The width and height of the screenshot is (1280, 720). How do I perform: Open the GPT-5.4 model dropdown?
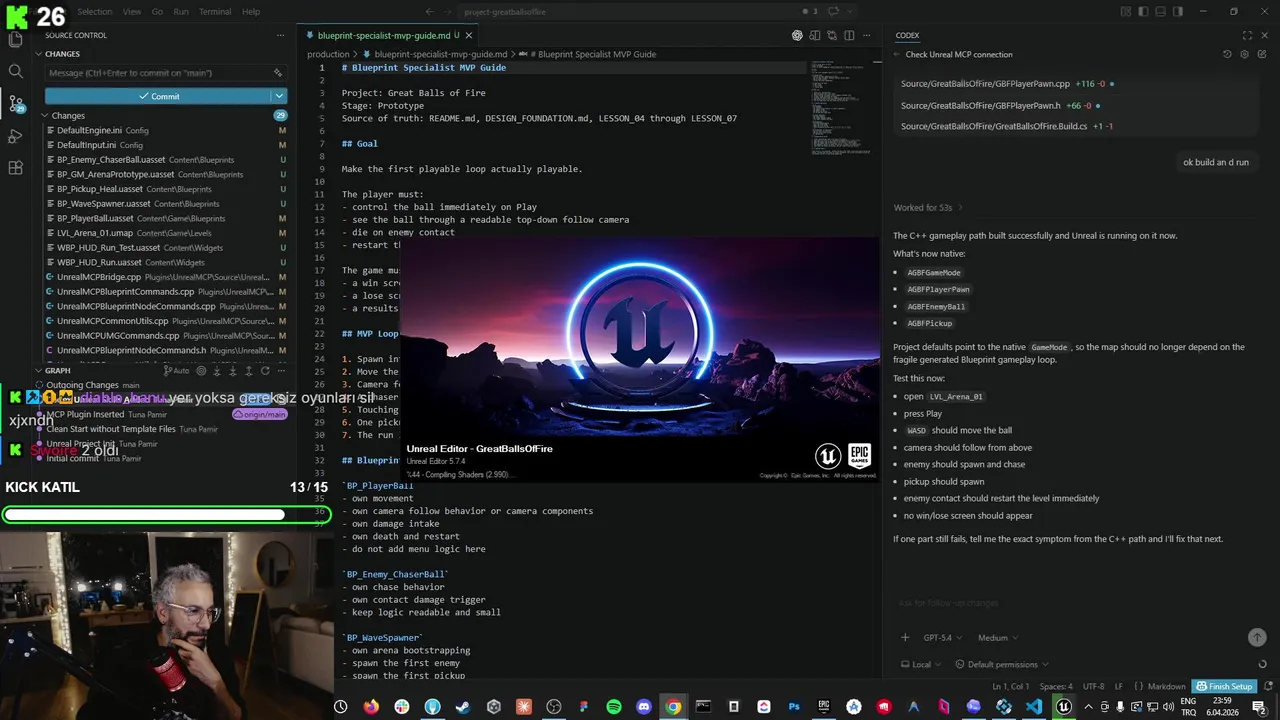pos(942,637)
